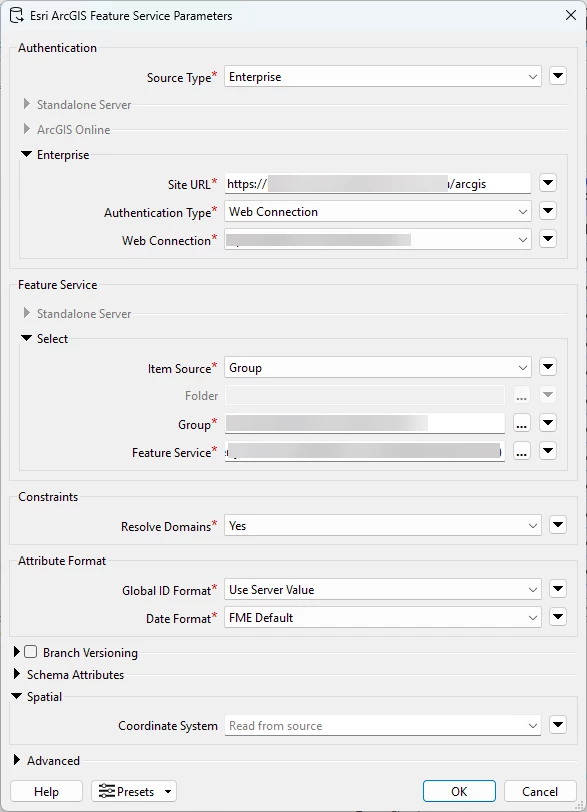587x812 pixels.
Task: Expand the Advanced section
Action: [17, 760]
